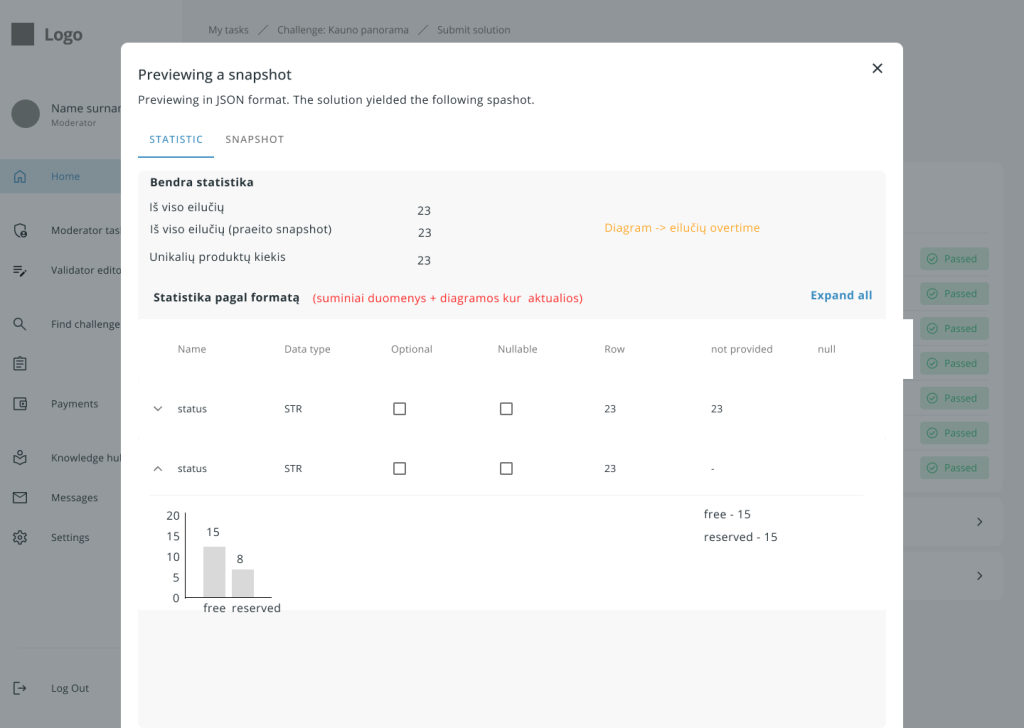Switch to the SNAPSHOT tab
Image resolution: width=1024 pixels, height=728 pixels.
(x=254, y=140)
